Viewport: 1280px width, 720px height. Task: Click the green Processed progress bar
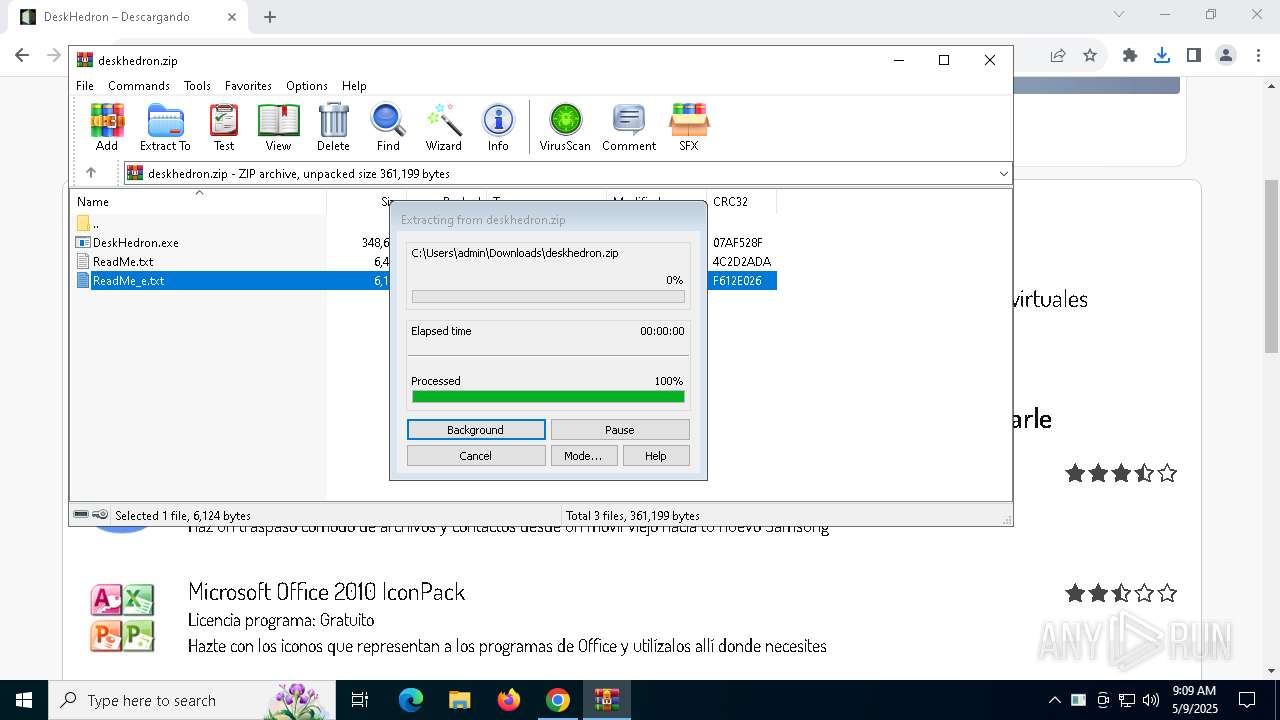click(x=548, y=397)
